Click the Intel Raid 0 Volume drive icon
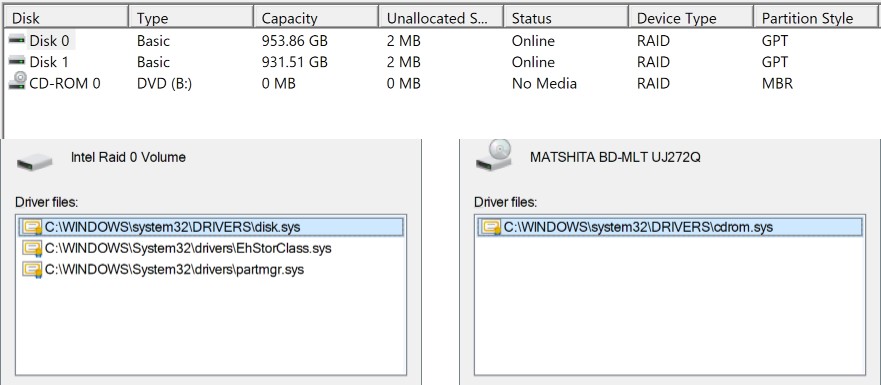 (34, 162)
